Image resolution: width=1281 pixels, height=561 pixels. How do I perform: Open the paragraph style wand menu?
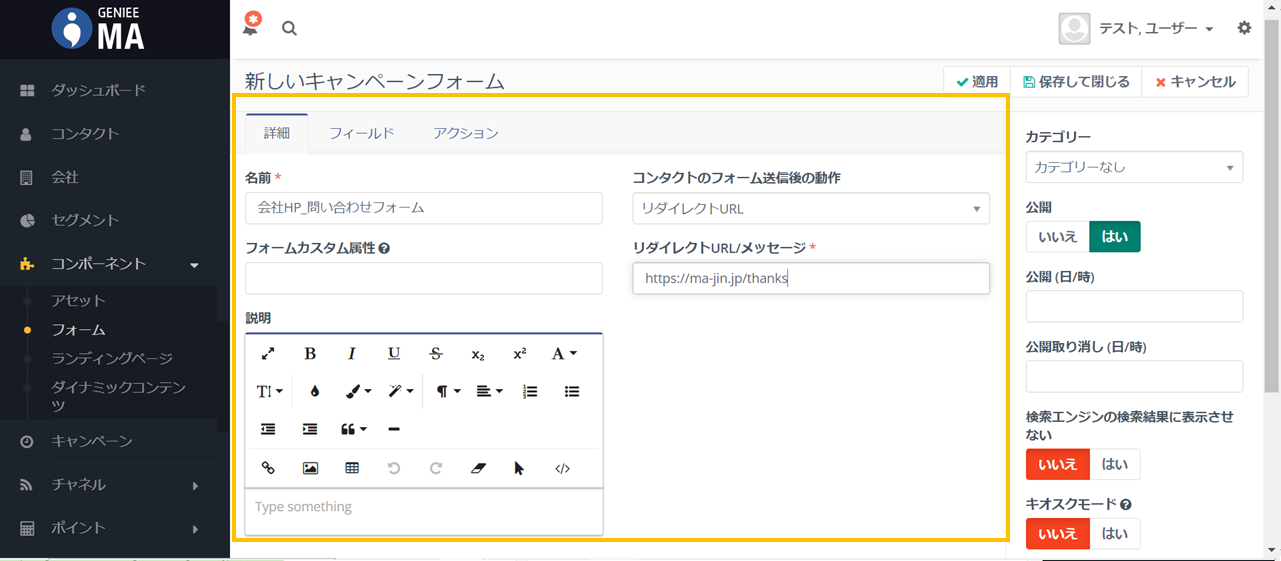click(x=401, y=391)
